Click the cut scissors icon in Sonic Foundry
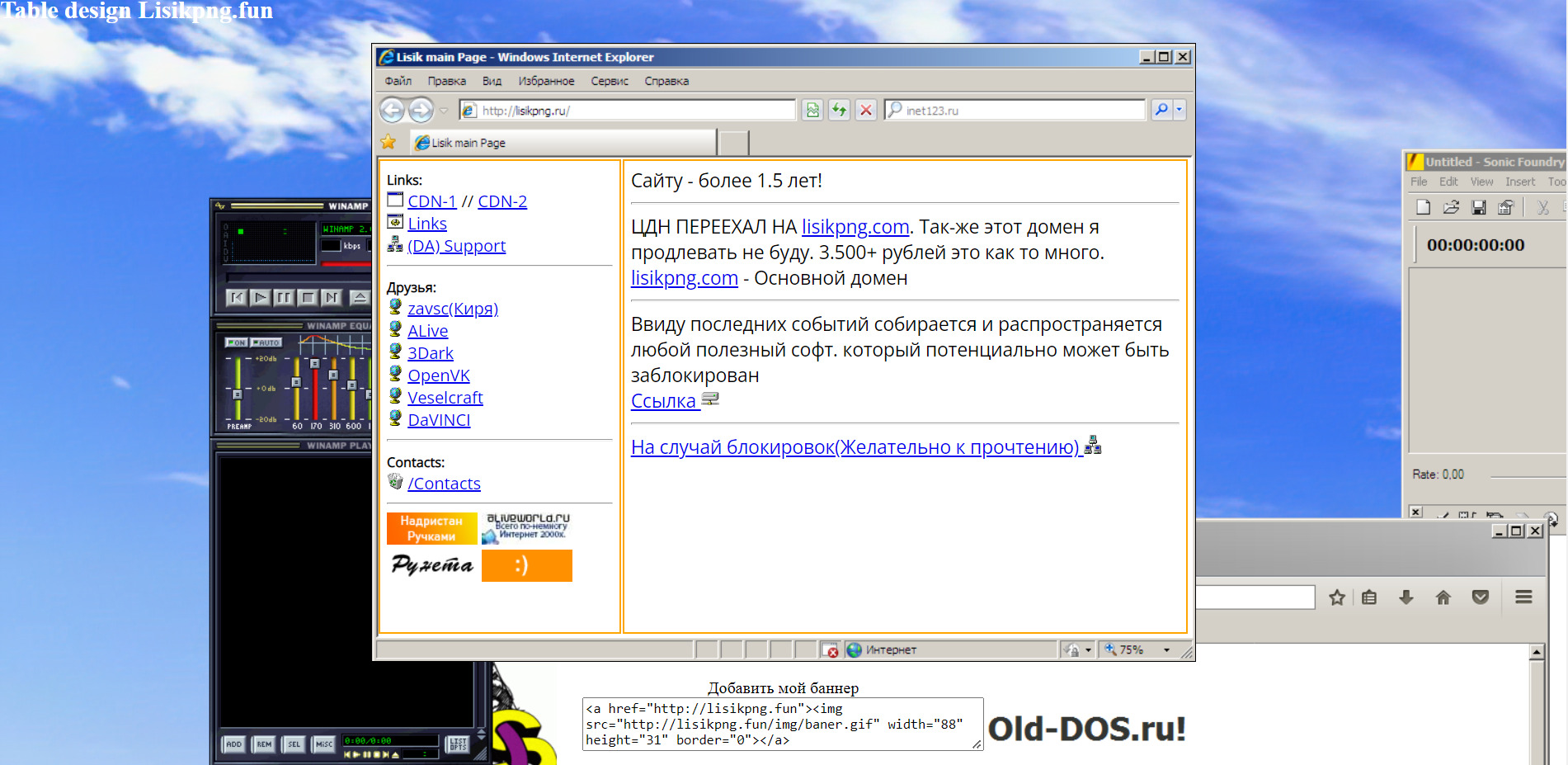The height and width of the screenshot is (765, 1568). pos(1542,207)
